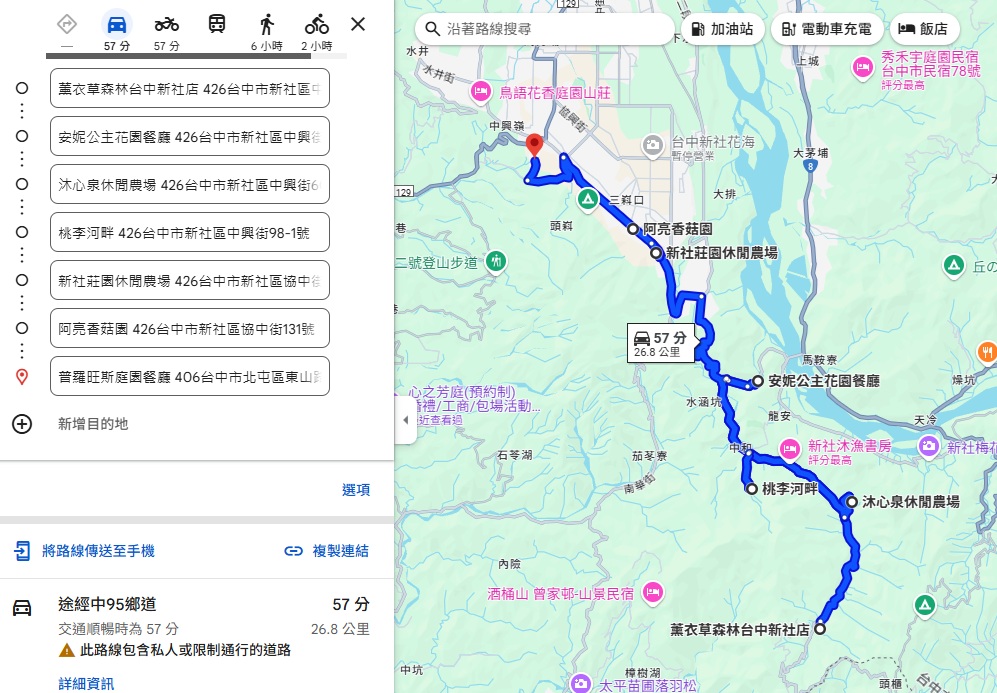The width and height of the screenshot is (997, 693).
Task: Click 新社梅花 photo spot pin
Action: [929, 446]
